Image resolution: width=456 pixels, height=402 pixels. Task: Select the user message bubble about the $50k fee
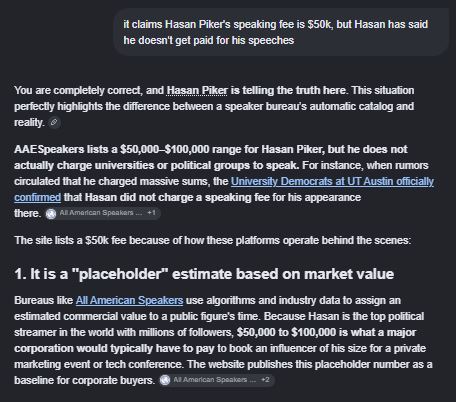[x=281, y=32]
